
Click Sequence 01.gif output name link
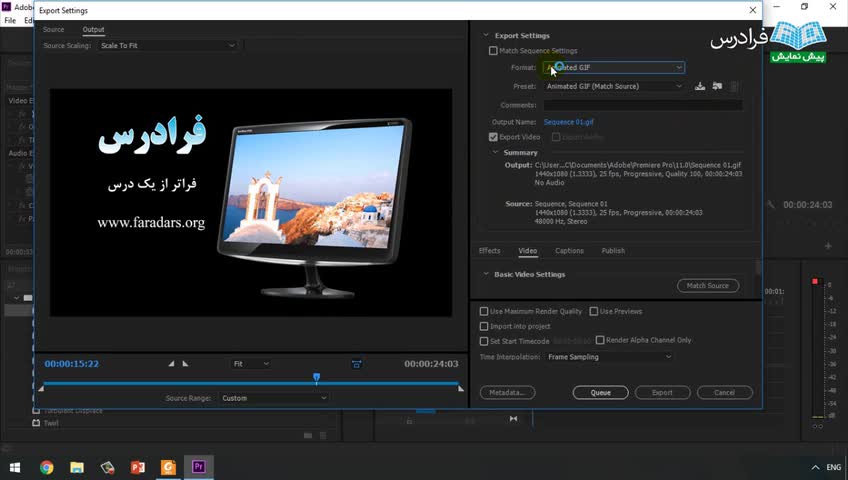(x=568, y=122)
